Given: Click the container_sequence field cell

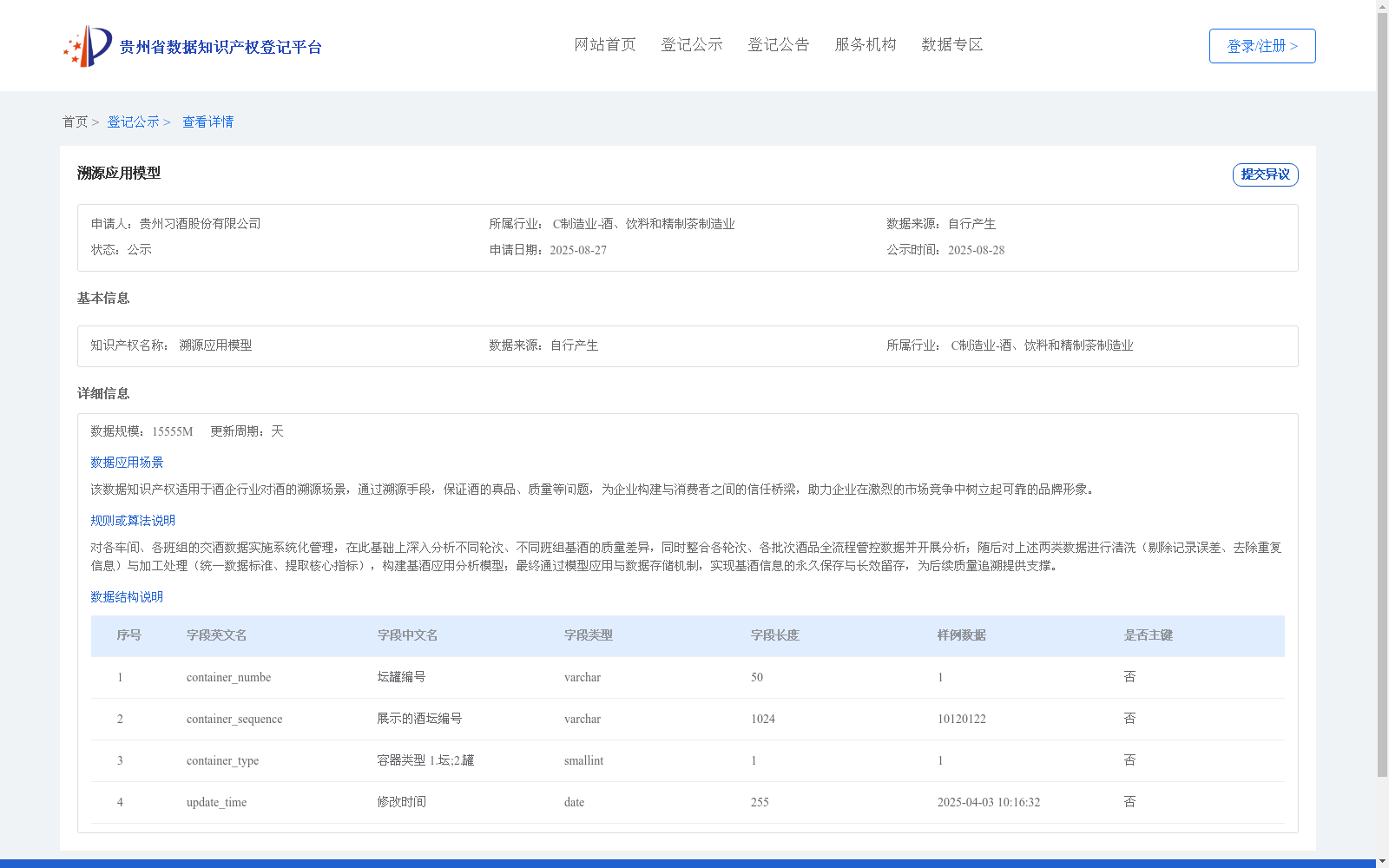Looking at the screenshot, I should point(234,720).
